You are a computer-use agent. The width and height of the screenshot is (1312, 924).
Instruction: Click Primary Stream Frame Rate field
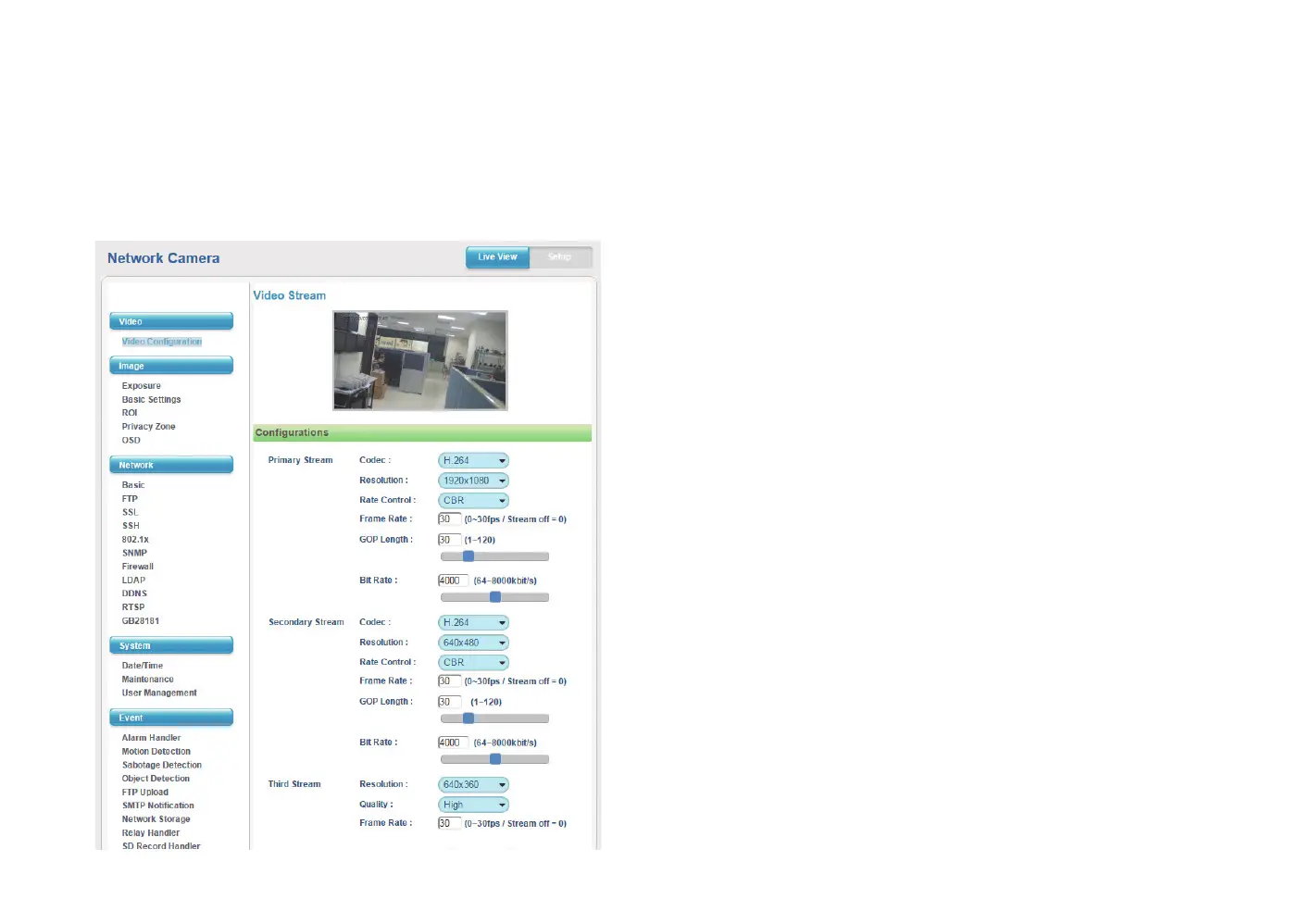tap(449, 519)
